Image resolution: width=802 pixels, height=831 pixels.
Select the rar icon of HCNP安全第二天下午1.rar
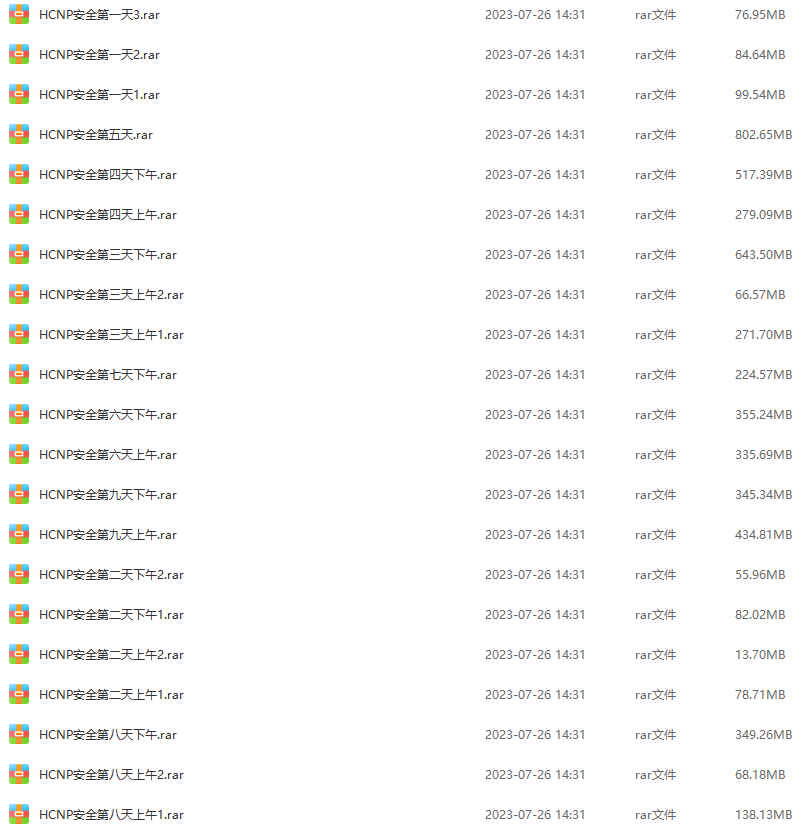19,615
